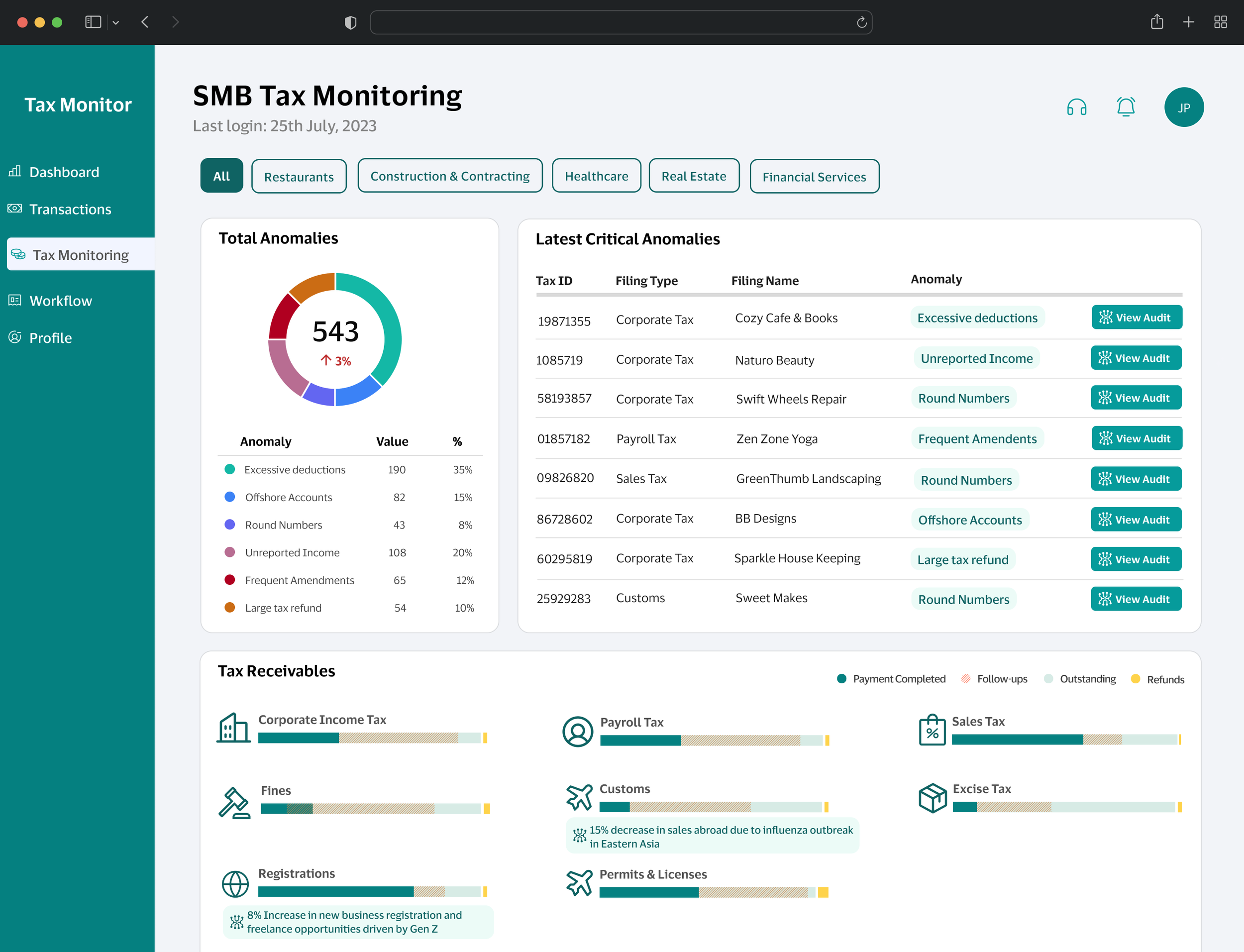Open Transactions in the sidebar
This screenshot has width=1244, height=952.
click(x=70, y=209)
